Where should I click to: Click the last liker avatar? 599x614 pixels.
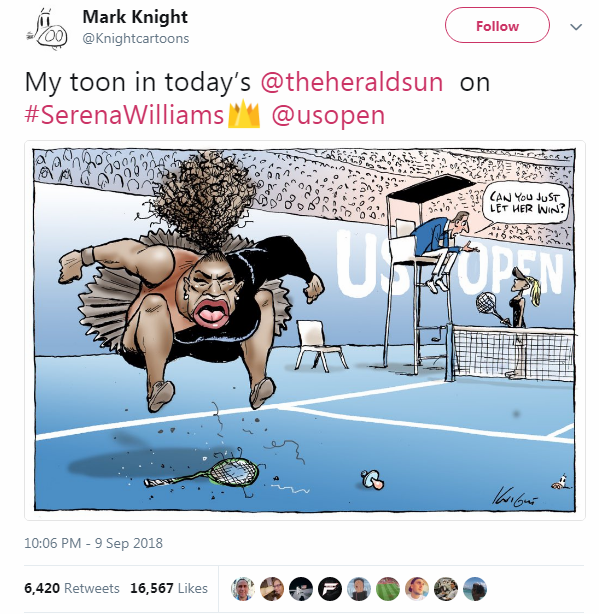click(475, 589)
